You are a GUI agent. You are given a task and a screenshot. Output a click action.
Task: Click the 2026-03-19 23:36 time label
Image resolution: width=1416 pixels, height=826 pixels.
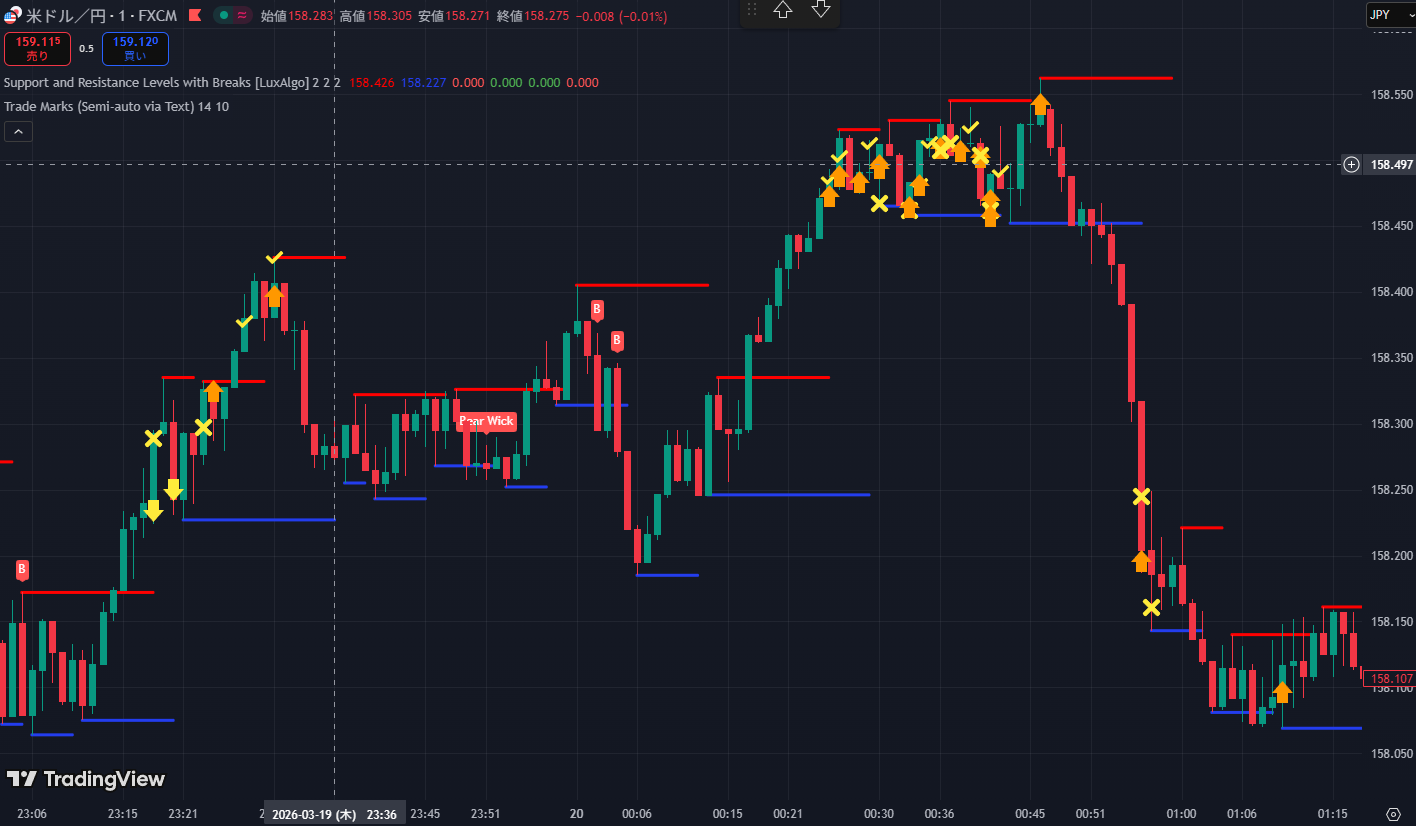334,814
